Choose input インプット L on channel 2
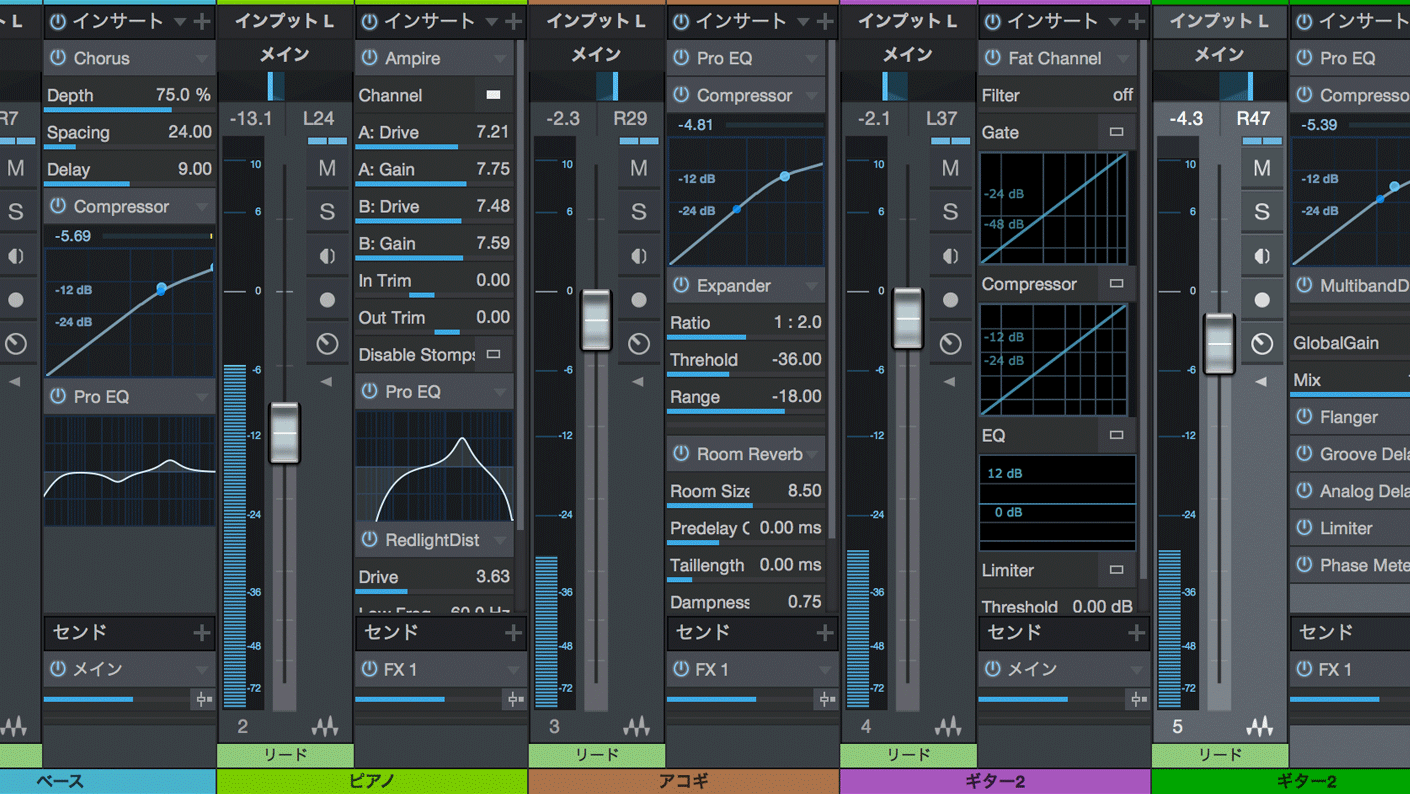 tap(285, 21)
